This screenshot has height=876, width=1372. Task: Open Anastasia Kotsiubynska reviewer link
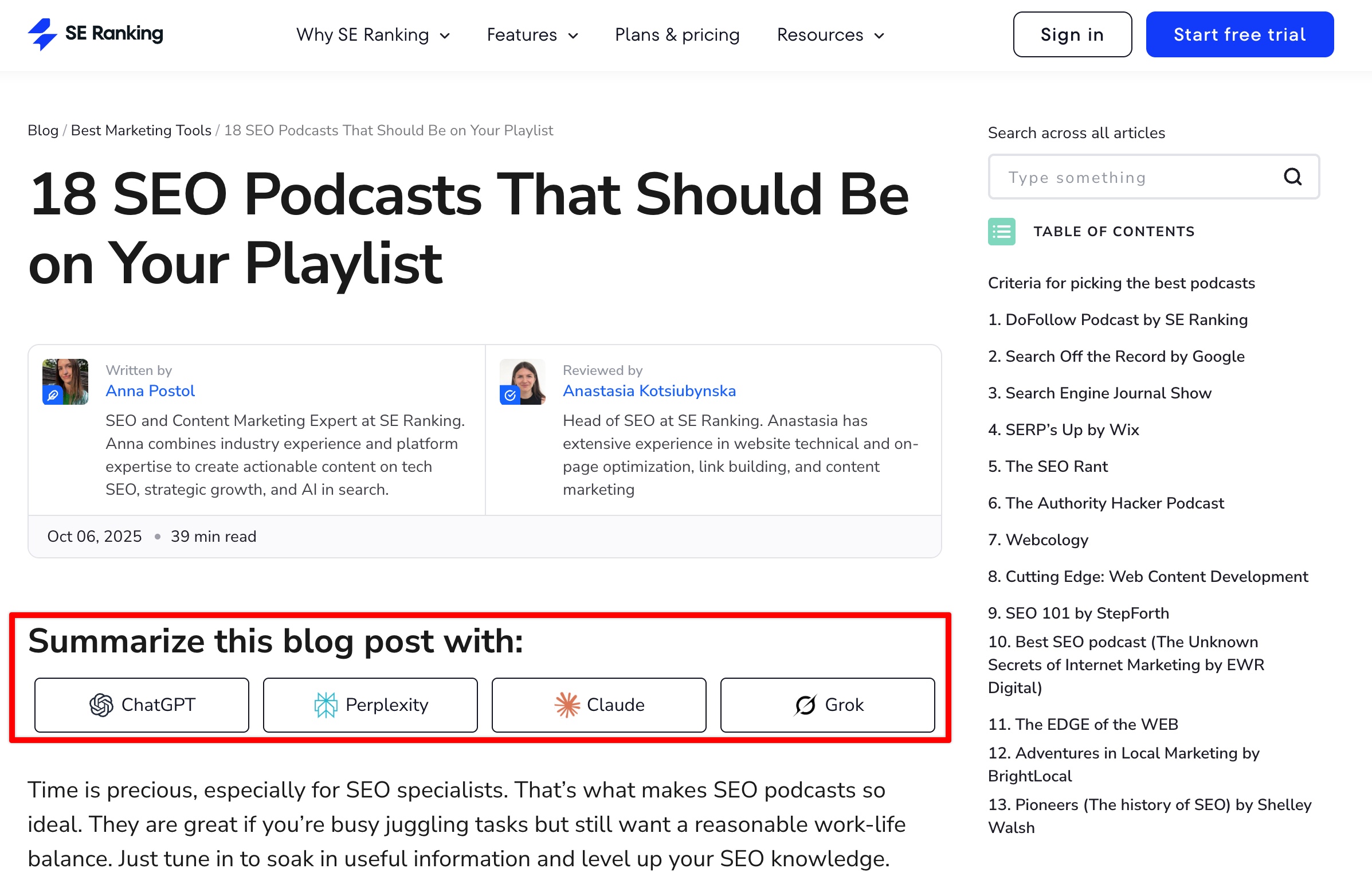coord(649,390)
